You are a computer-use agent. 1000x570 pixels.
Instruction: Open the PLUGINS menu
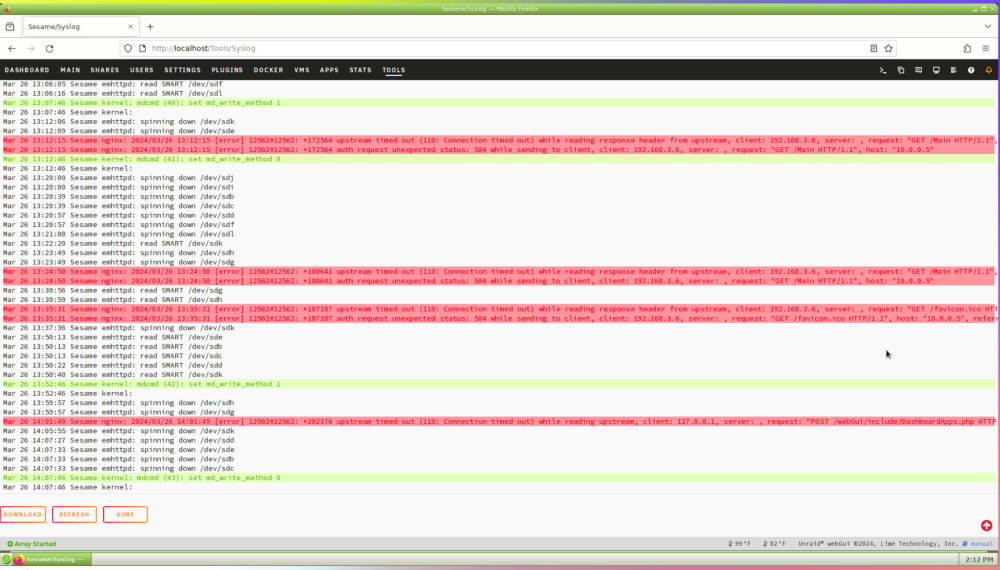(x=227, y=70)
